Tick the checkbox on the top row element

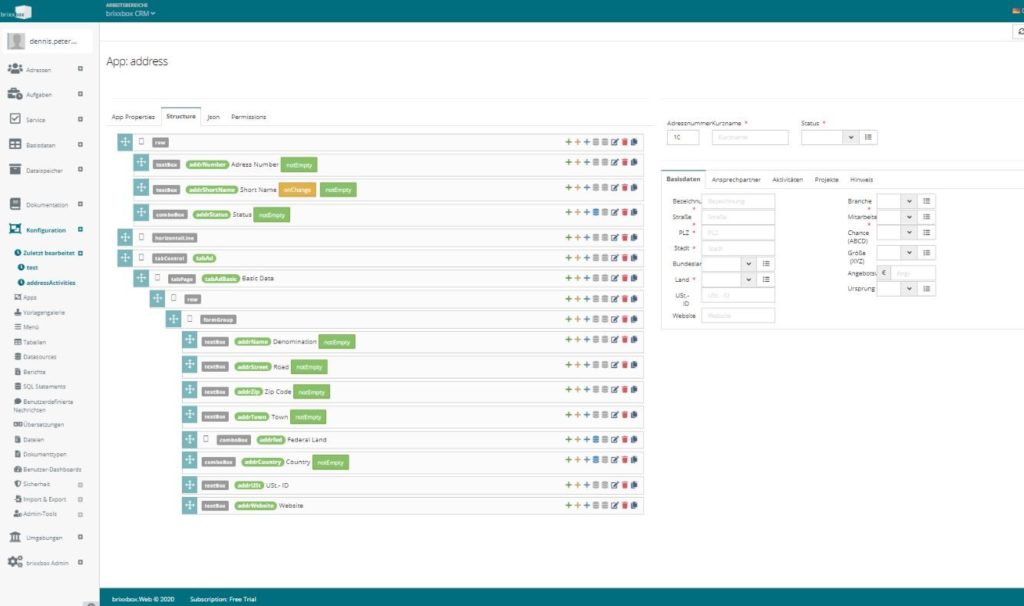[142, 141]
